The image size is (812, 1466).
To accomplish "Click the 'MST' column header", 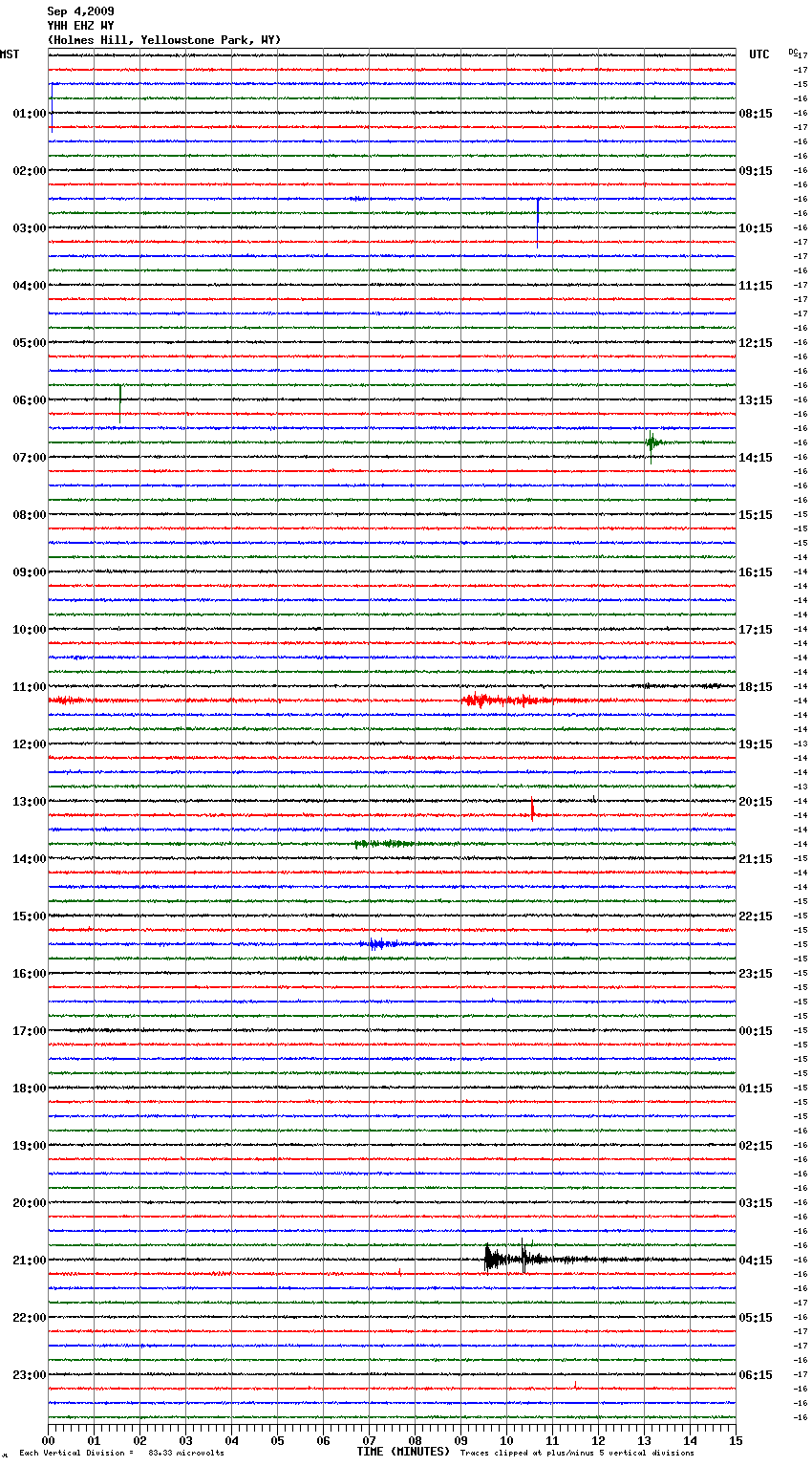I will coord(10,54).
